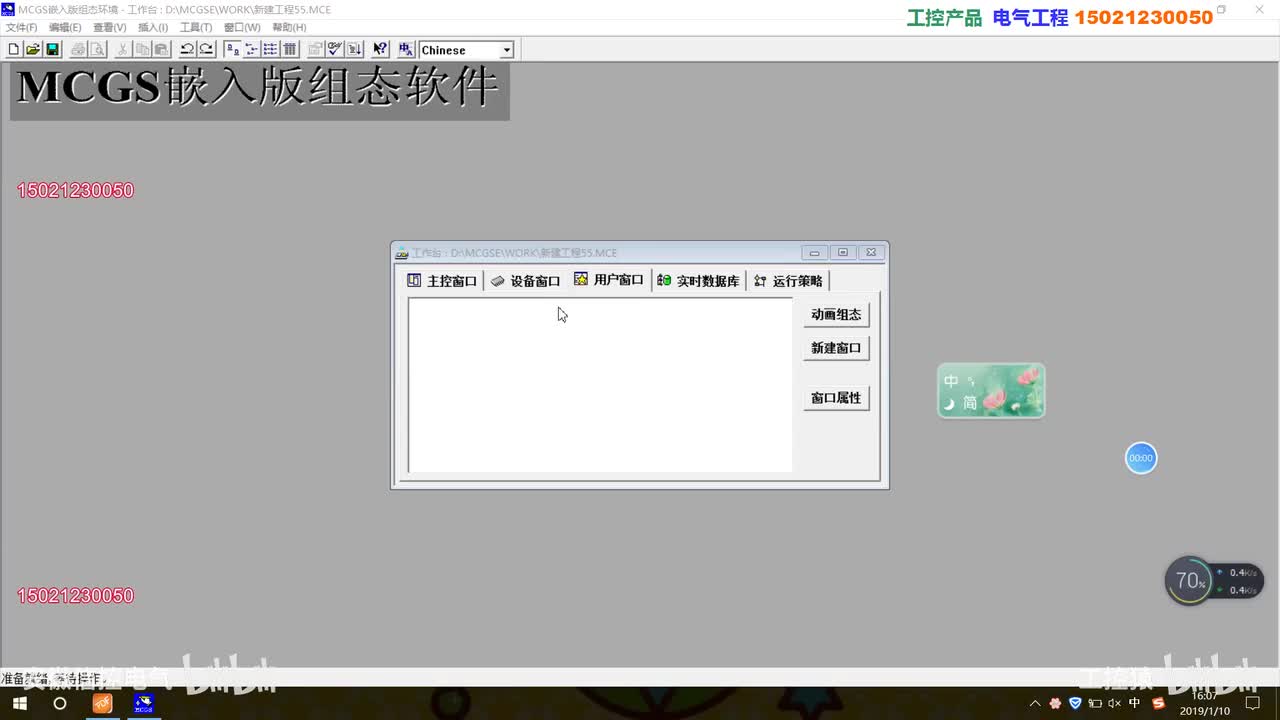
Task: Select the 用户窗口 tab
Action: click(609, 280)
